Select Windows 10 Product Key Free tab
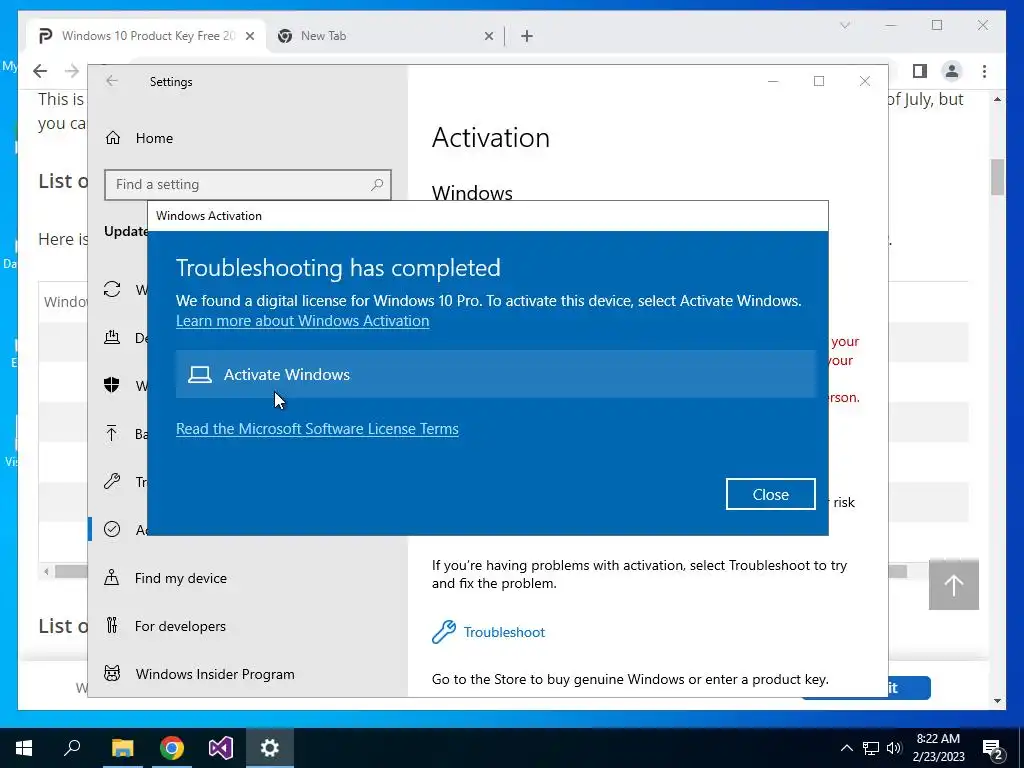 [147, 36]
